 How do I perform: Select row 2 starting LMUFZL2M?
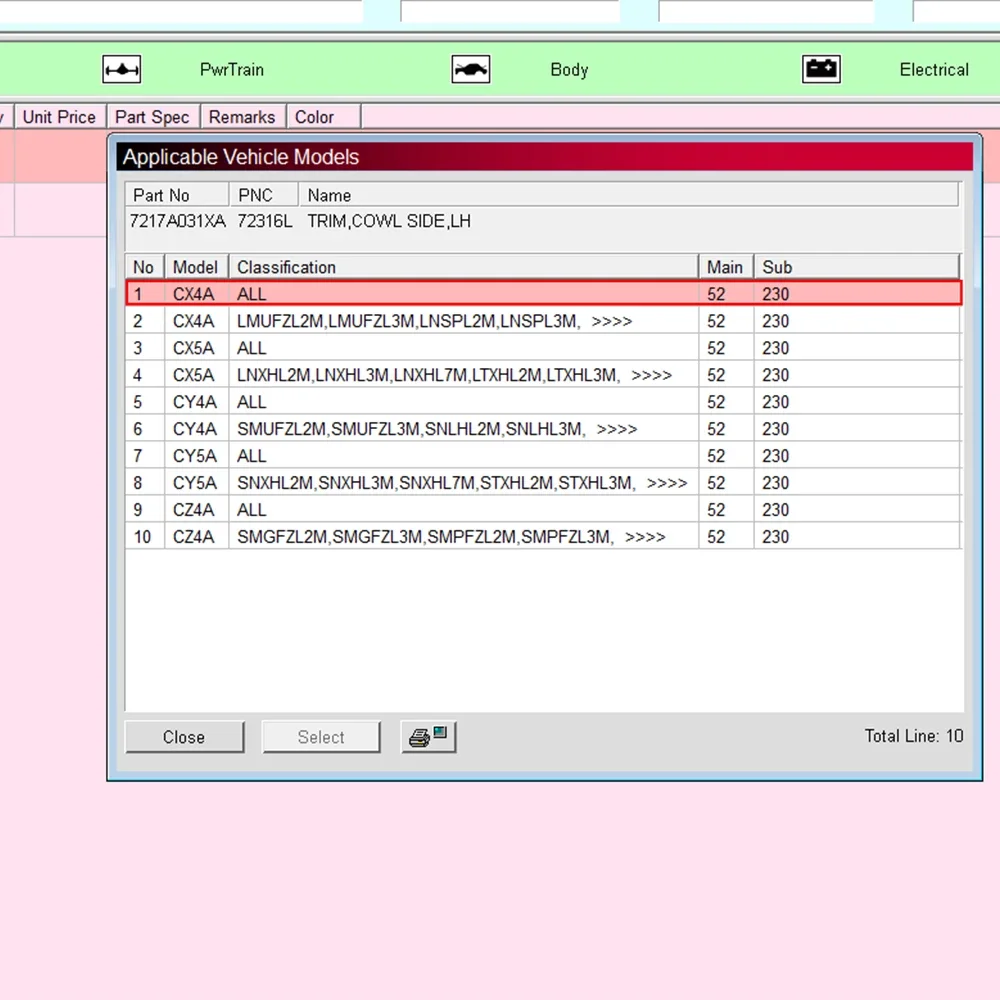(x=543, y=321)
